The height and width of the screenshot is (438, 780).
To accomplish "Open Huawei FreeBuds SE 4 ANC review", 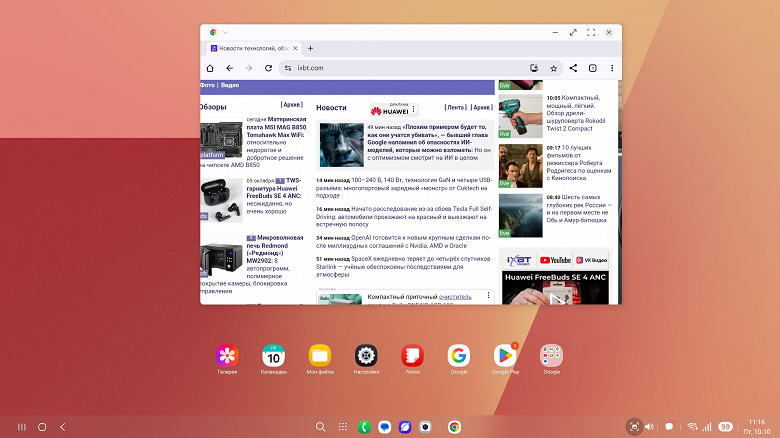I will pyautogui.click(x=274, y=196).
